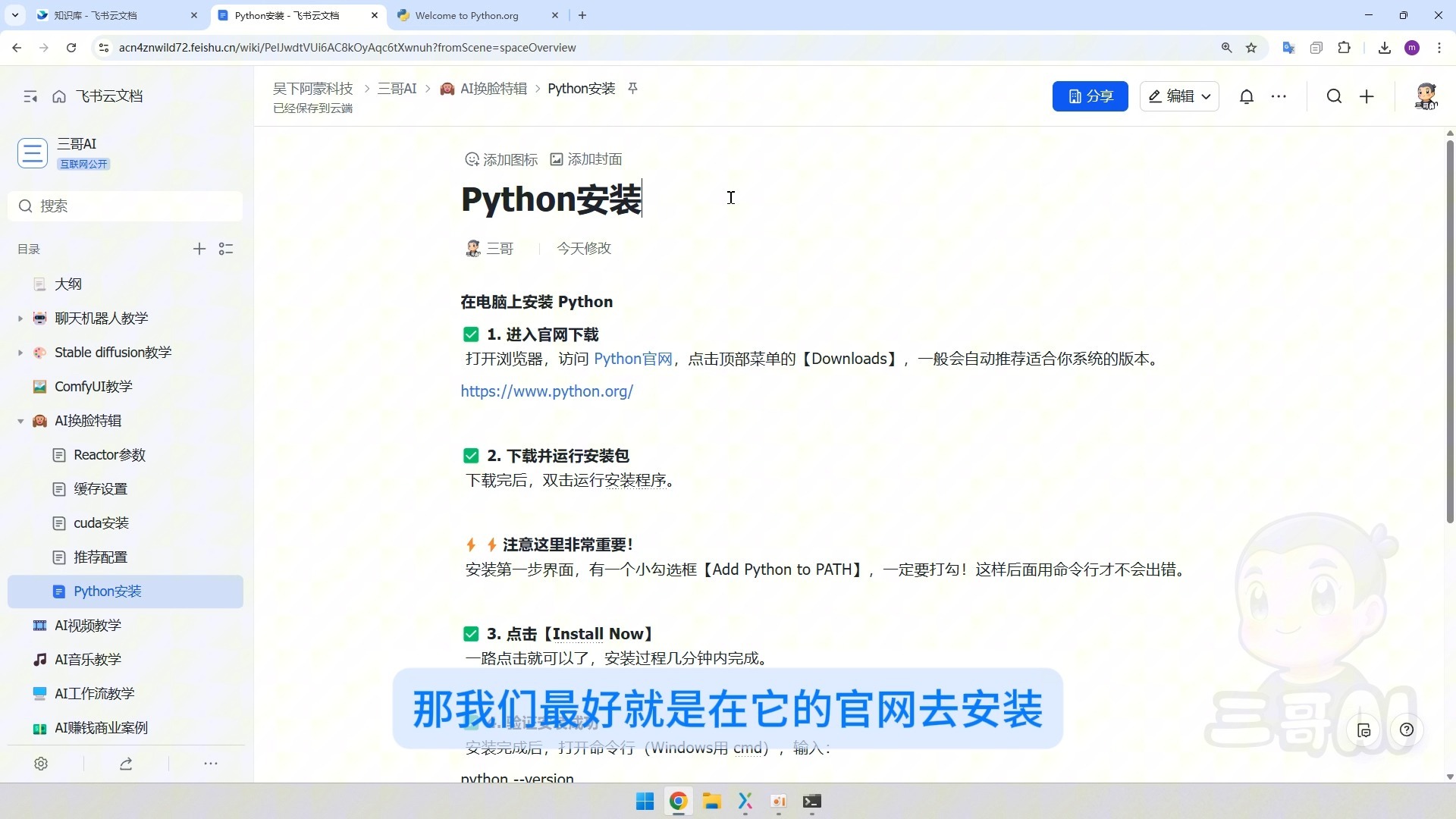
Task: Open the Google Translate icon in the address bar
Action: (x=1288, y=48)
